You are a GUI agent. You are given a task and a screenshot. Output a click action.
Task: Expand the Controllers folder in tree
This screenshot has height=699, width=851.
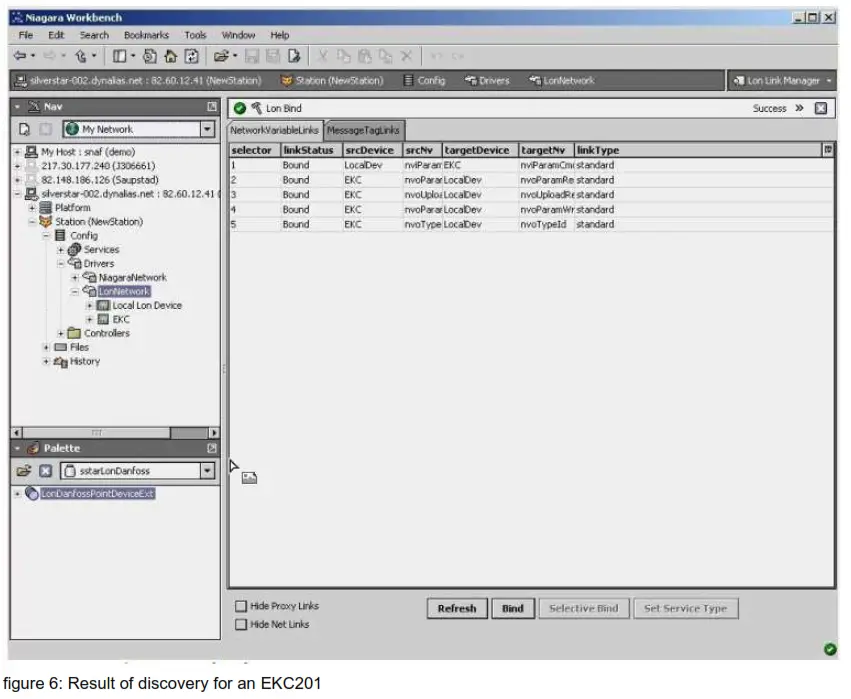[x=62, y=334]
